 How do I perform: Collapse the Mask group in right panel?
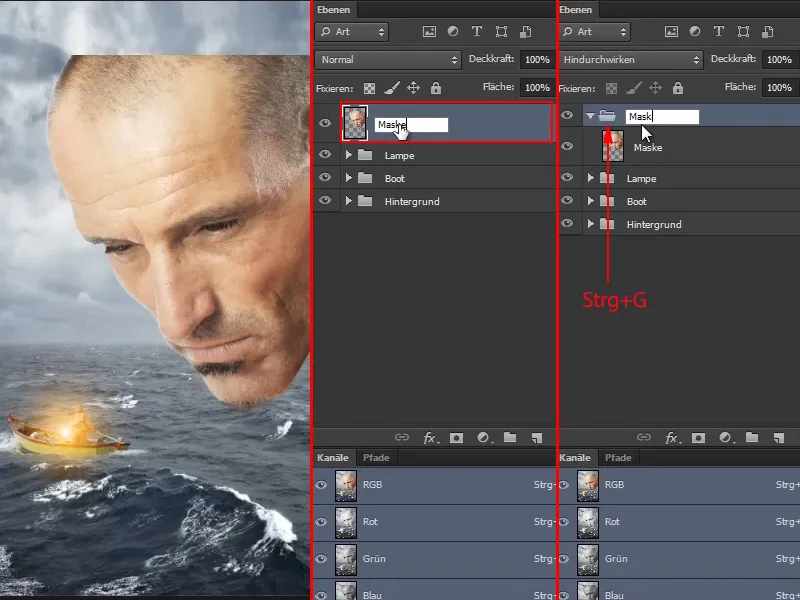click(590, 116)
